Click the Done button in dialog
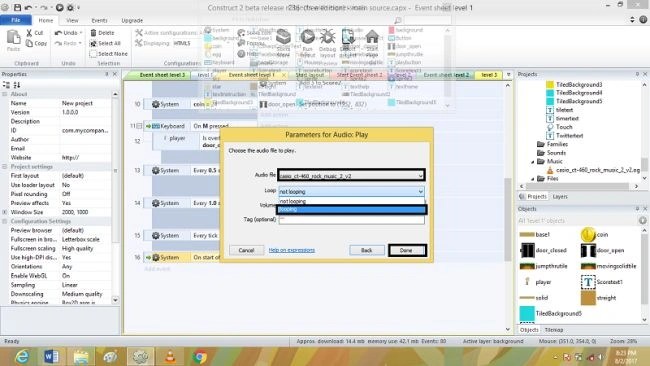This screenshot has width=650, height=366. (x=407, y=250)
